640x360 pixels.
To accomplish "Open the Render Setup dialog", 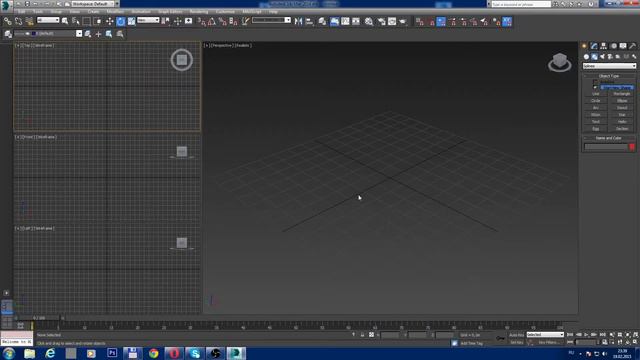I will click(x=381, y=21).
